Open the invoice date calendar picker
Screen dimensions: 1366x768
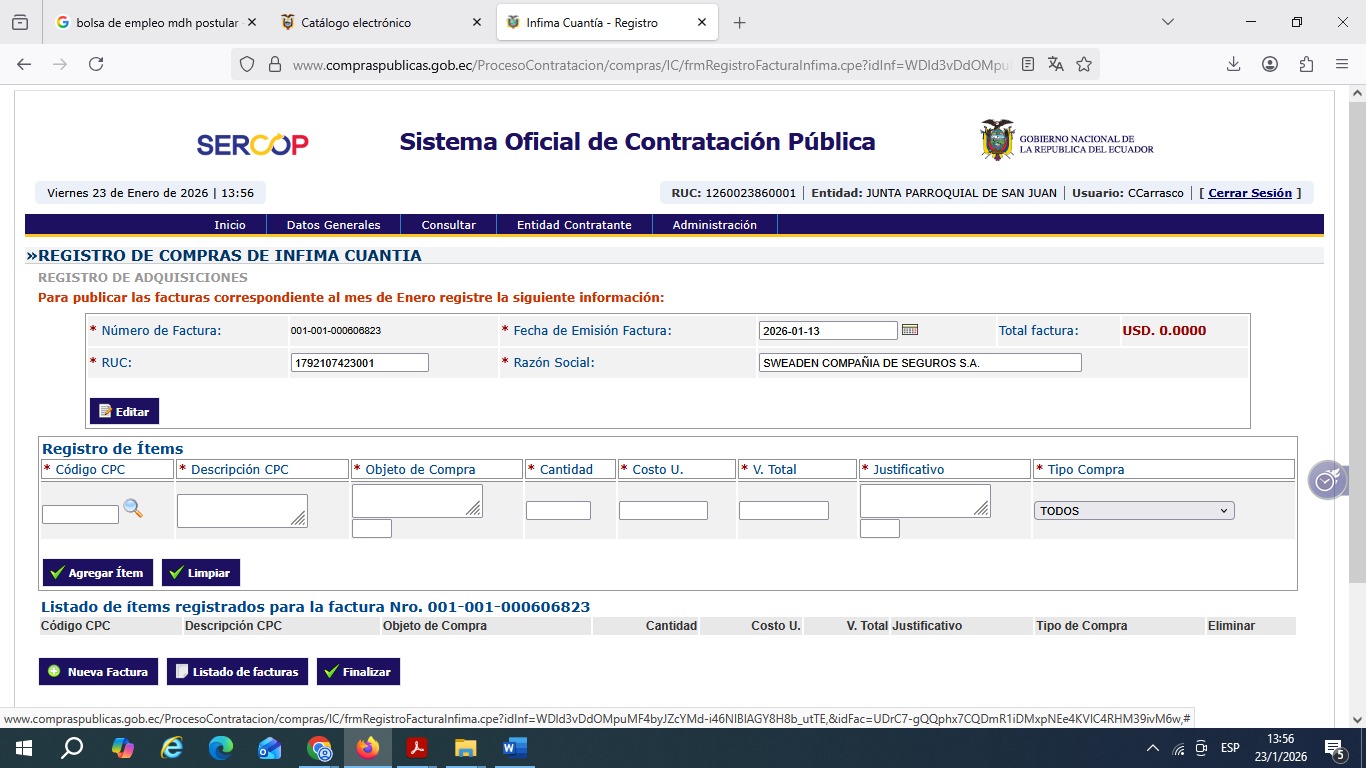coord(910,330)
